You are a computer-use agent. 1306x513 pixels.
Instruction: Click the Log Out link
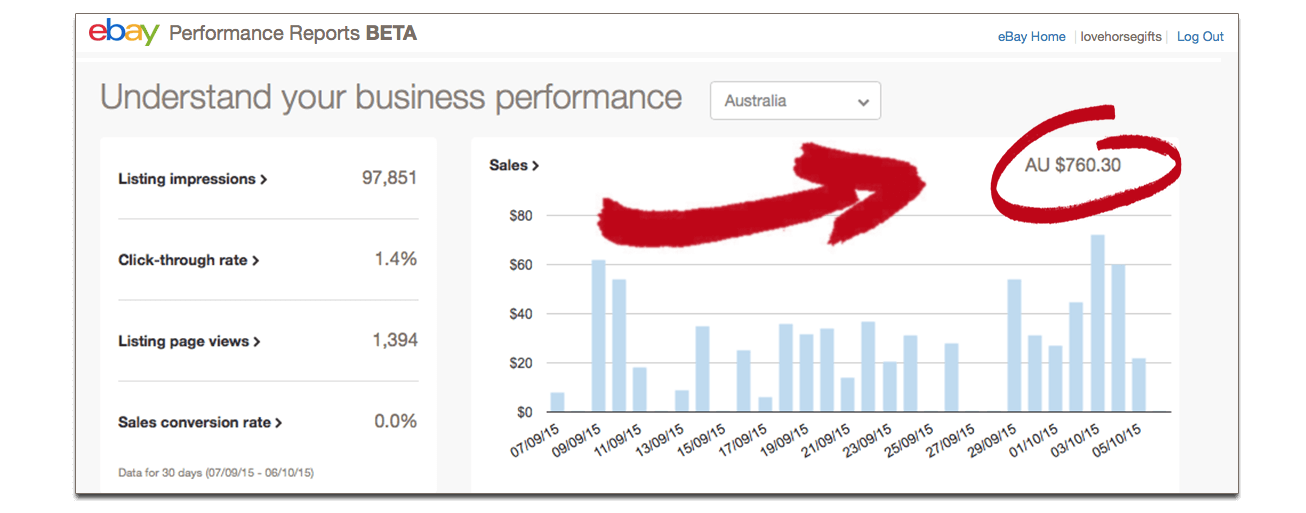pos(1200,37)
